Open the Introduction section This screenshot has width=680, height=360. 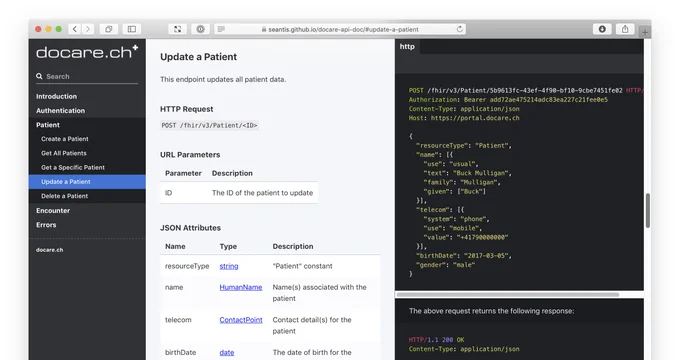[56, 96]
